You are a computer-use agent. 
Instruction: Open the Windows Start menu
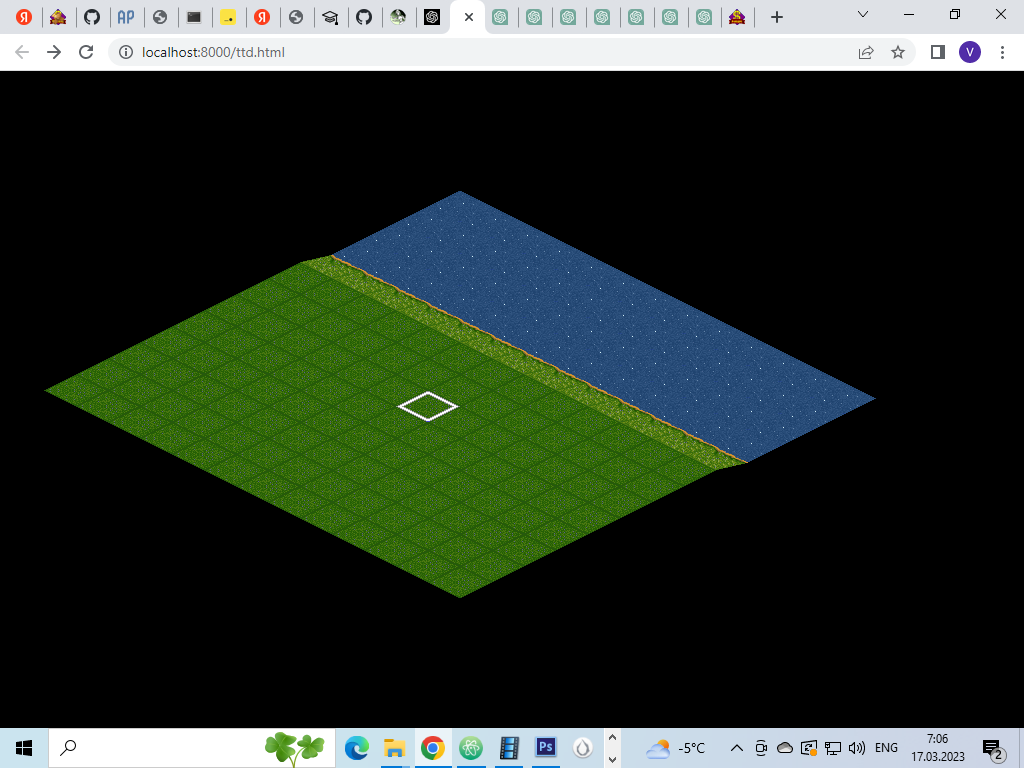[x=24, y=748]
